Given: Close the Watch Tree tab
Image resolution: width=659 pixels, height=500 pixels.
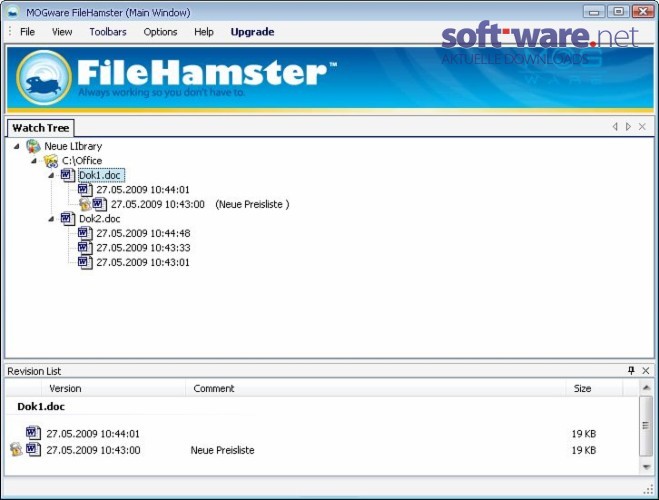Looking at the screenshot, I should point(642,126).
